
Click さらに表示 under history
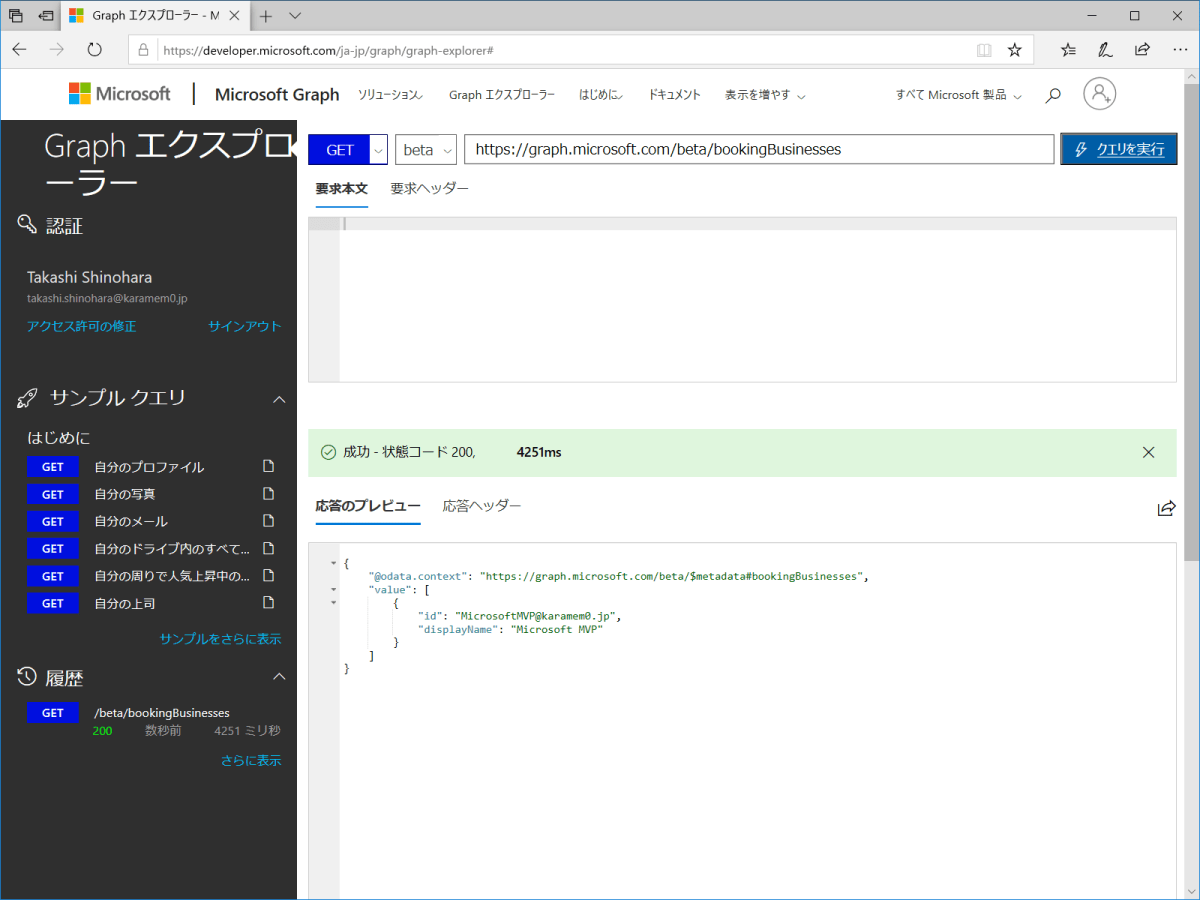pos(251,760)
